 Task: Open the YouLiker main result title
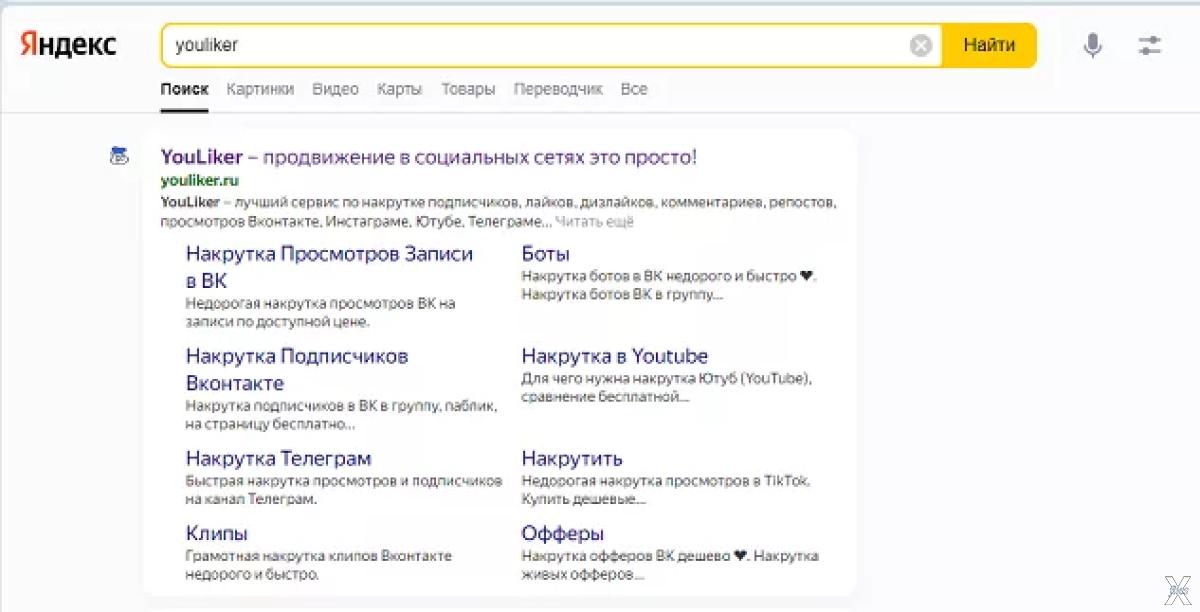[x=428, y=157]
